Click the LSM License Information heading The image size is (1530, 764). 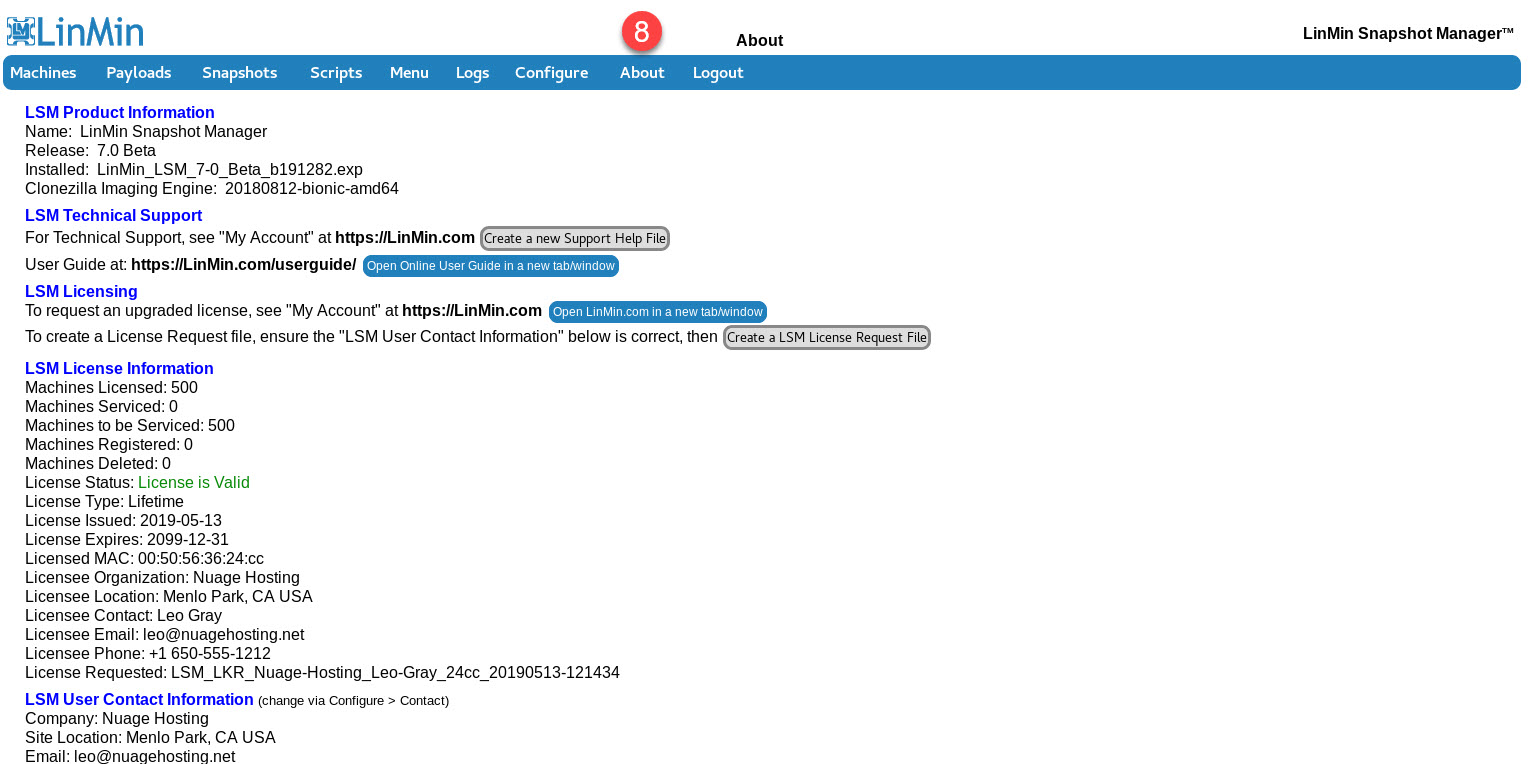point(119,369)
